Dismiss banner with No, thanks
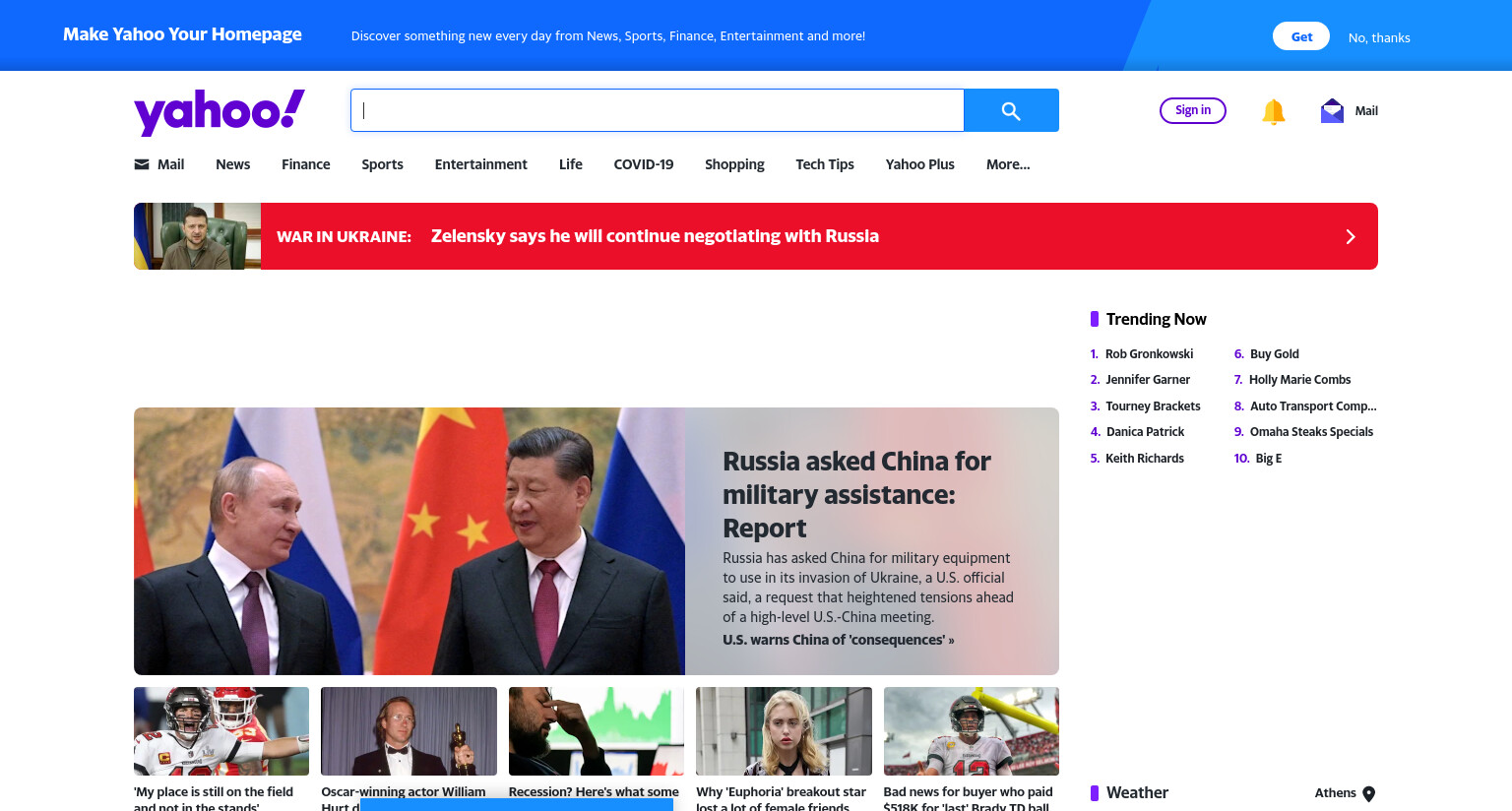This screenshot has height=811, width=1512. [x=1379, y=37]
